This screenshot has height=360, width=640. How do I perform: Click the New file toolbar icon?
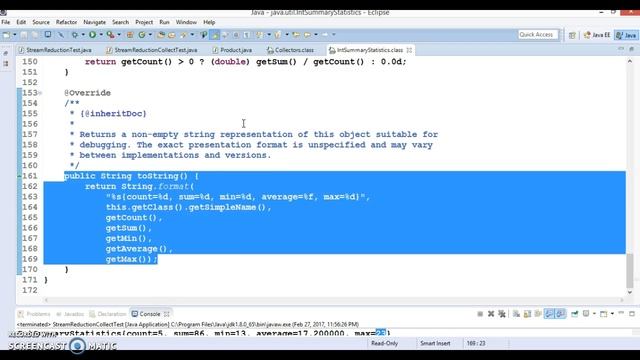pyautogui.click(x=7, y=35)
